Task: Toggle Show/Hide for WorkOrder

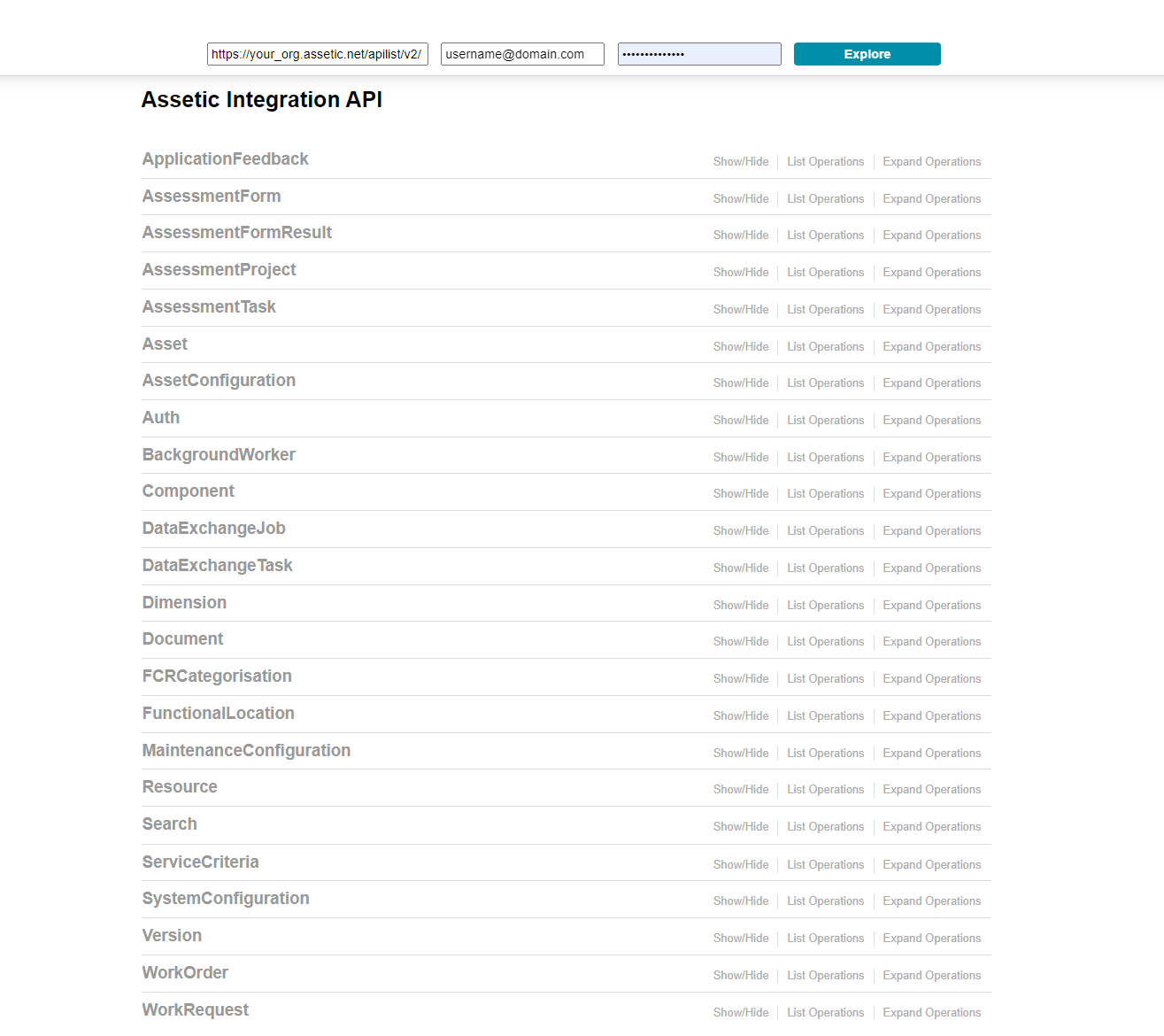Action: click(x=741, y=976)
